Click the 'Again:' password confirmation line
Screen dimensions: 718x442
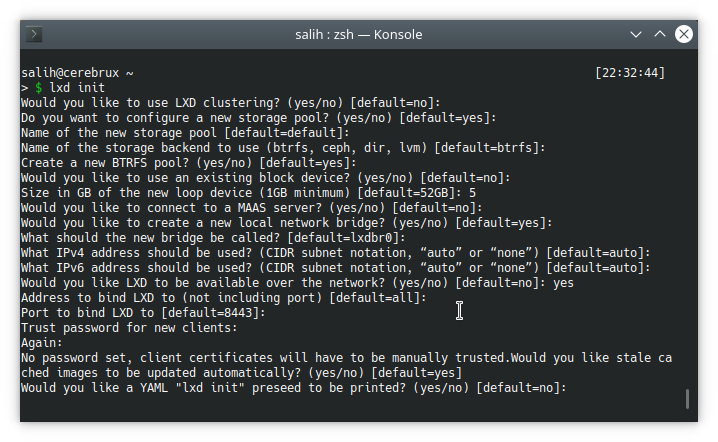pos(42,343)
